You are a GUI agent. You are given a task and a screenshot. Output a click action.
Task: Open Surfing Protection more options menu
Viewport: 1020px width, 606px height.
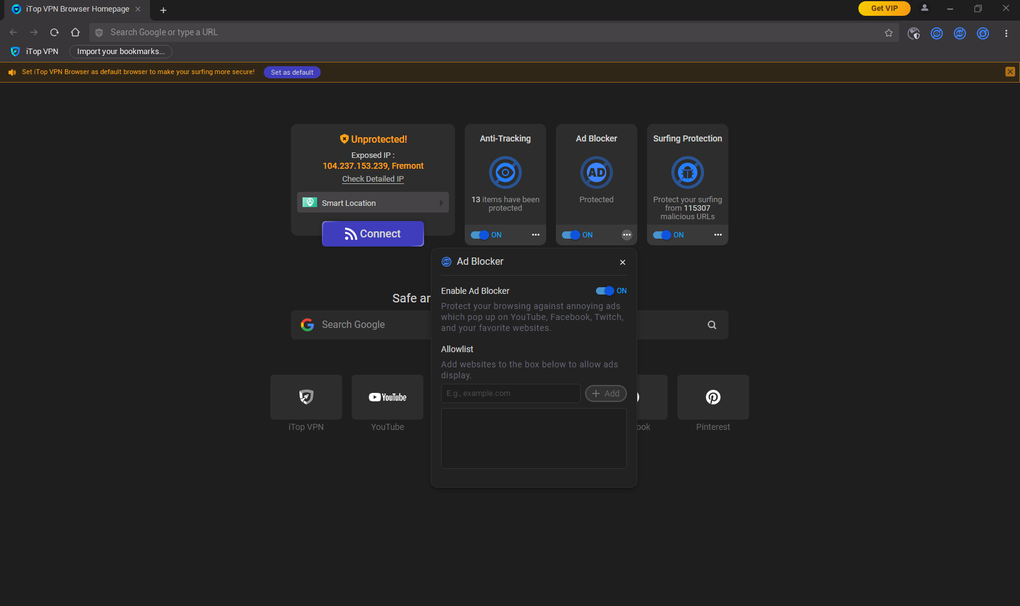tap(718, 235)
